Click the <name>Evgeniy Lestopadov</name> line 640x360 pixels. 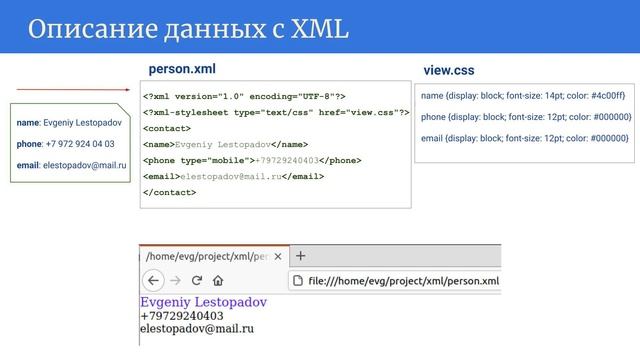(225, 144)
